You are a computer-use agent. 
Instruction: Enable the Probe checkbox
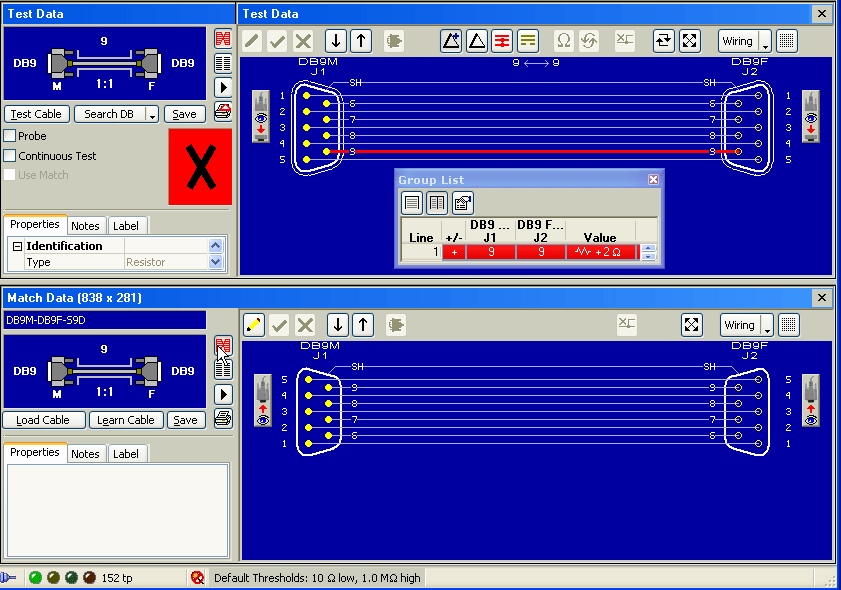8,136
